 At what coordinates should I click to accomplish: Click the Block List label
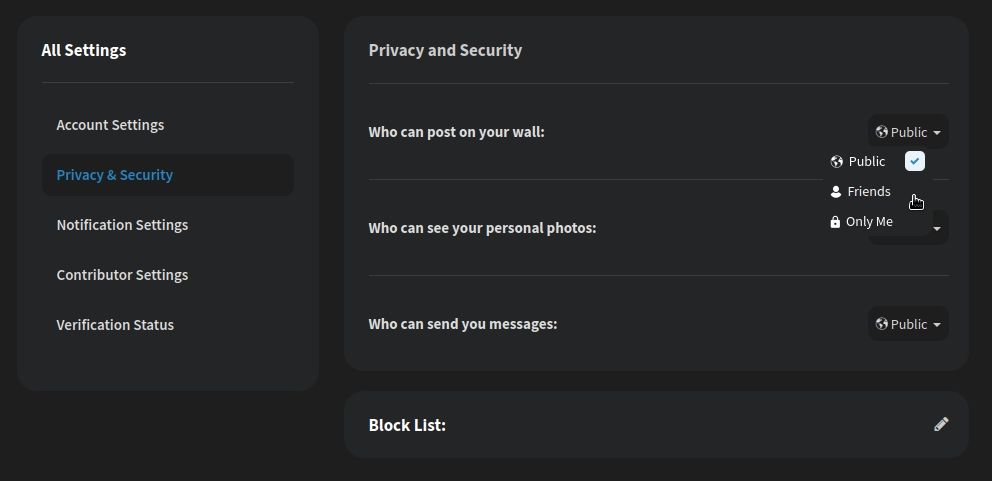(407, 425)
